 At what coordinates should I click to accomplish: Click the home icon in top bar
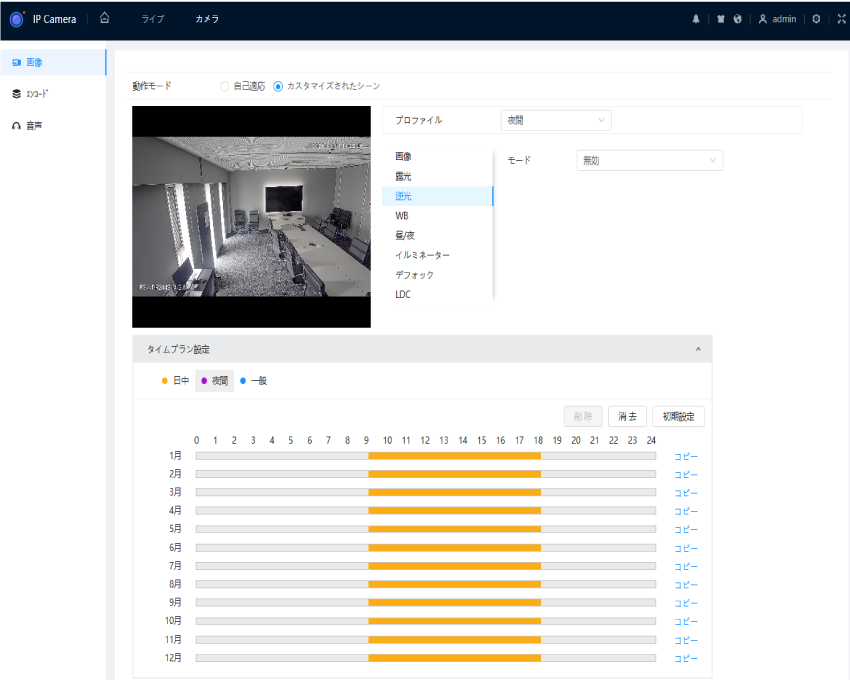(105, 19)
